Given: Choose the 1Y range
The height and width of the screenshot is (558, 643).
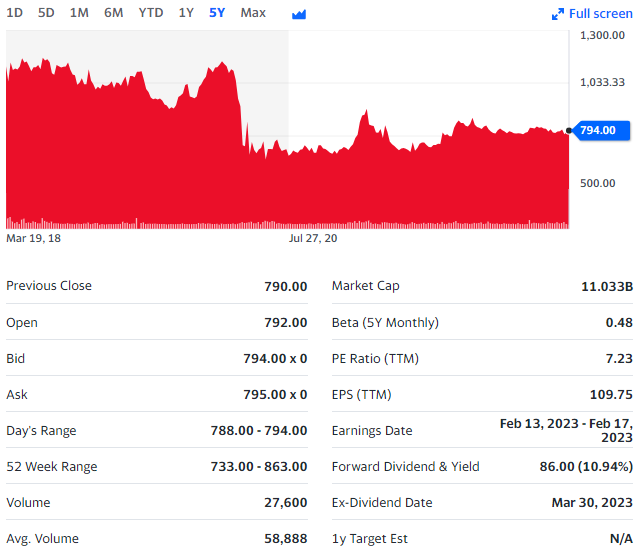Looking at the screenshot, I should (x=186, y=13).
